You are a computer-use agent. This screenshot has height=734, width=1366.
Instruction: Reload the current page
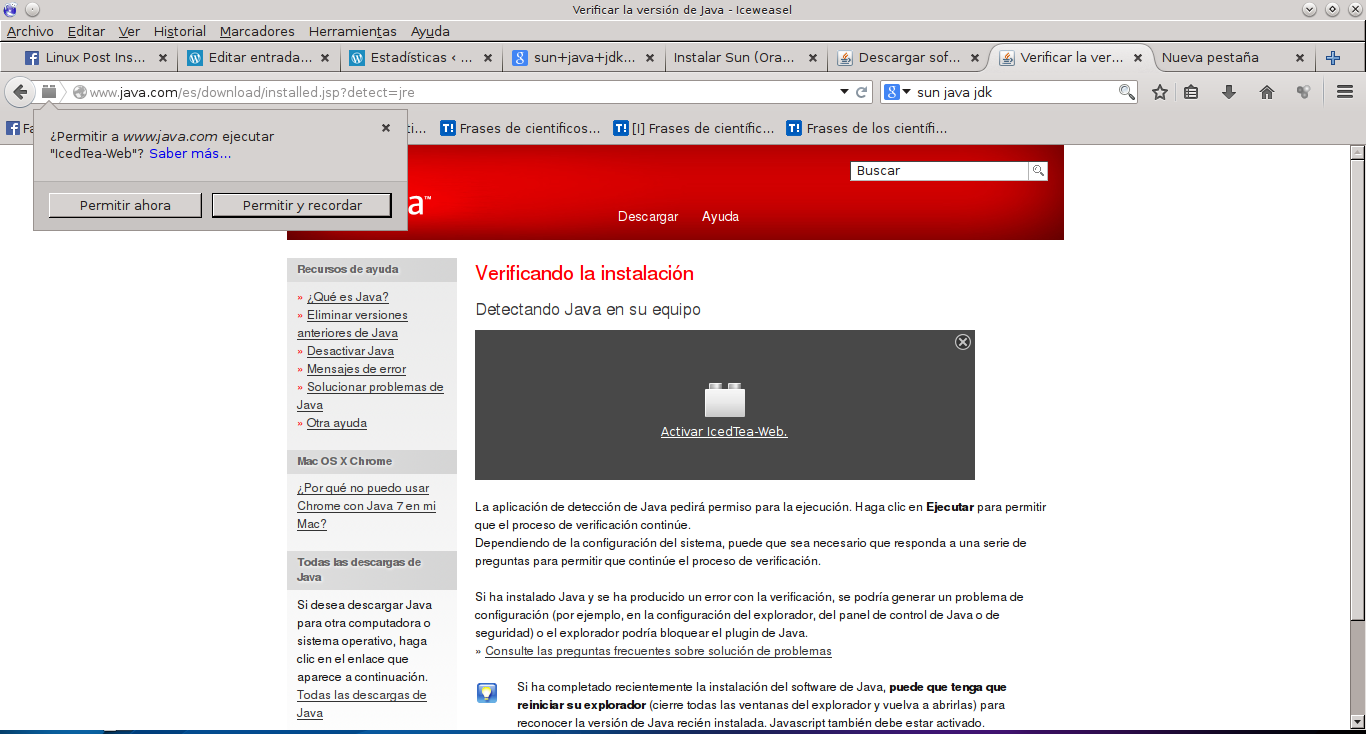coord(861,92)
